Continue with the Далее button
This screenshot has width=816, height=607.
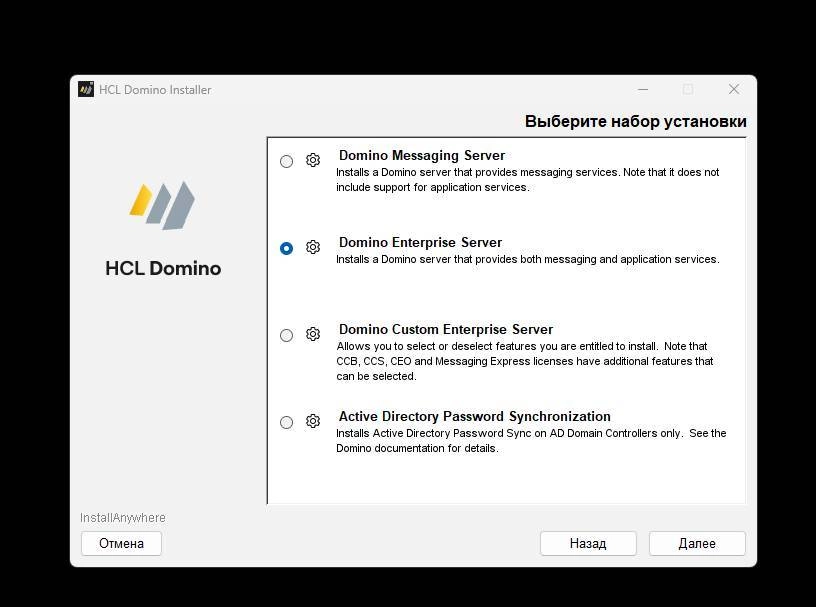point(697,543)
